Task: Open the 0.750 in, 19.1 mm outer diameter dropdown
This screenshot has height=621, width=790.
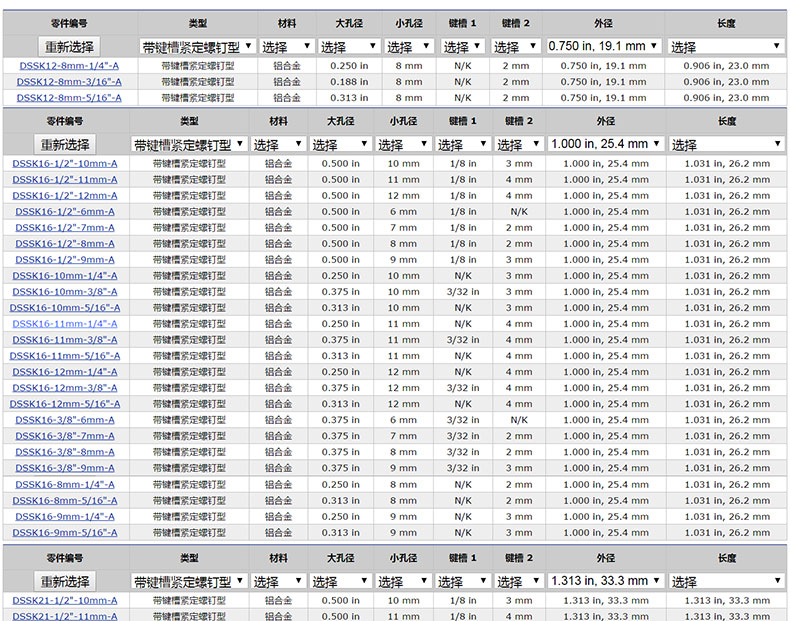Action: [604, 47]
